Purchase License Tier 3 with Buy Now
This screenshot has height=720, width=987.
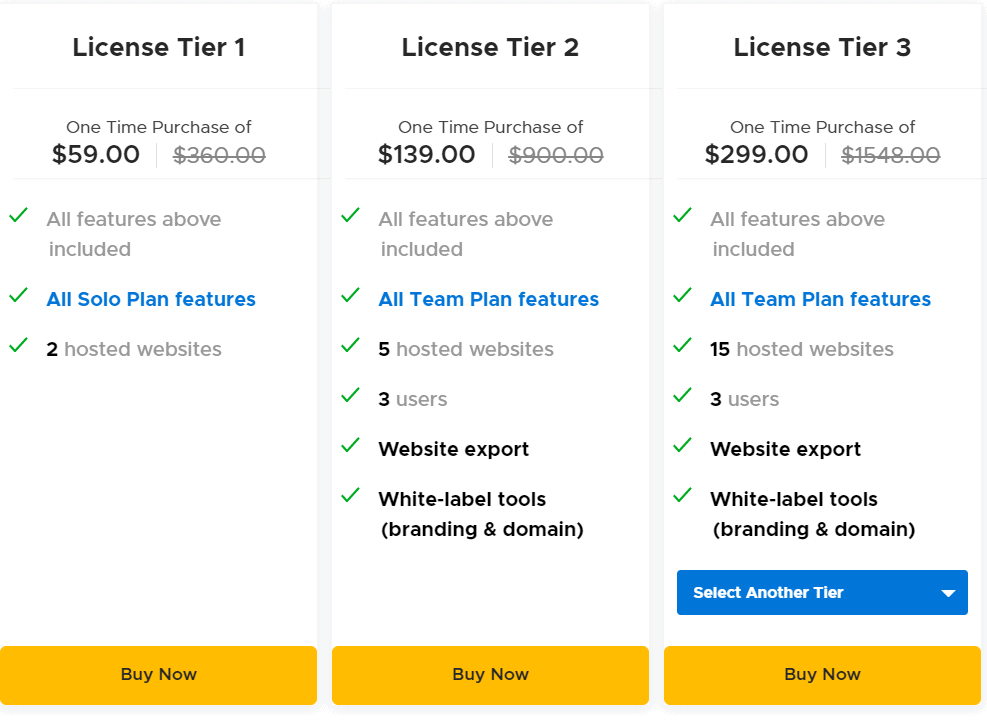click(822, 674)
